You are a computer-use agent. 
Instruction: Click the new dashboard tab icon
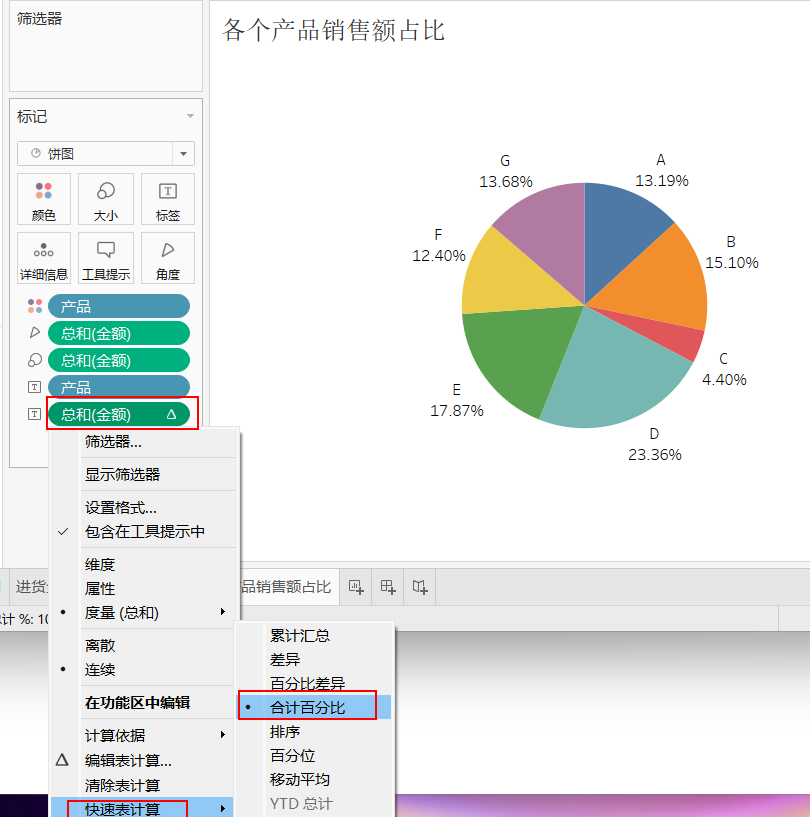(388, 587)
